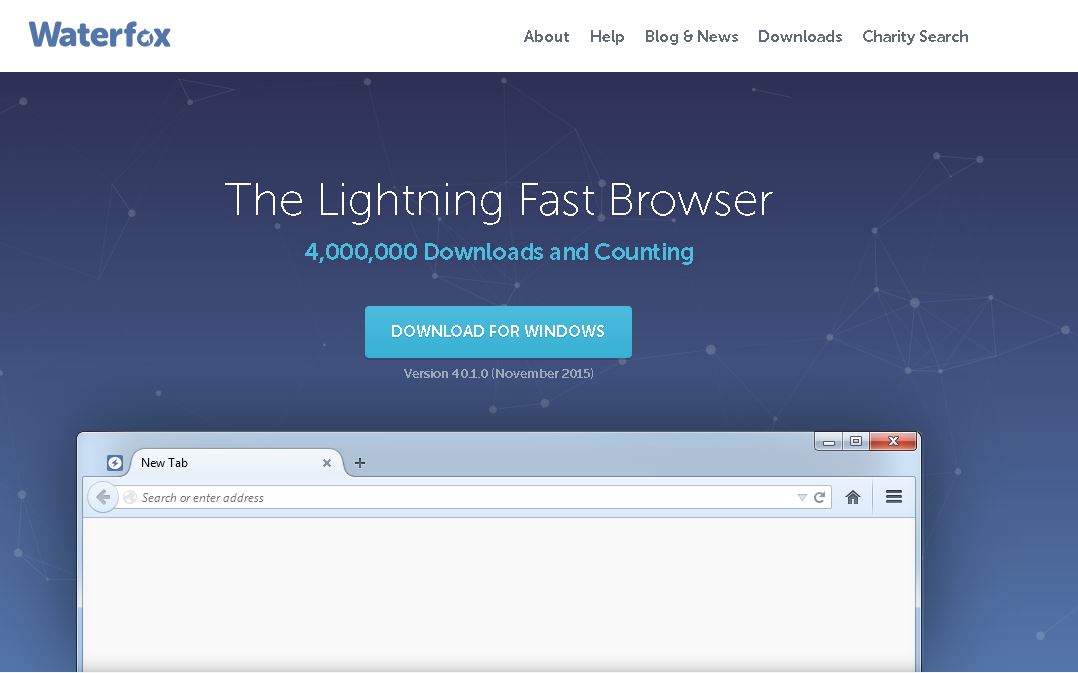Click the home icon
Image resolution: width=1078 pixels, height=673 pixels.
point(852,497)
